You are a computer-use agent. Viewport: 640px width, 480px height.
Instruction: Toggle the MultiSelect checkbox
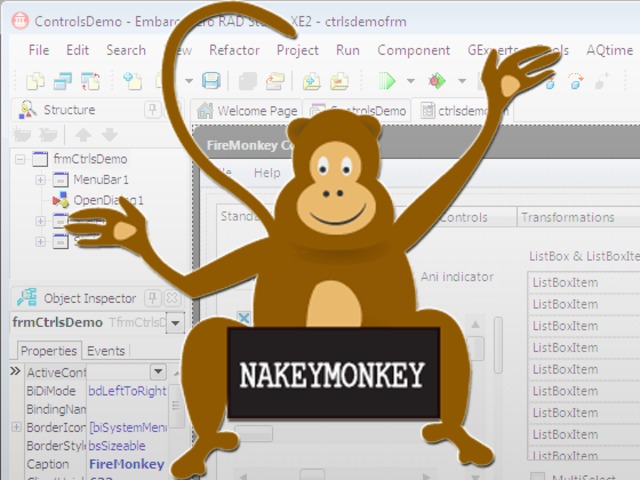(x=538, y=476)
